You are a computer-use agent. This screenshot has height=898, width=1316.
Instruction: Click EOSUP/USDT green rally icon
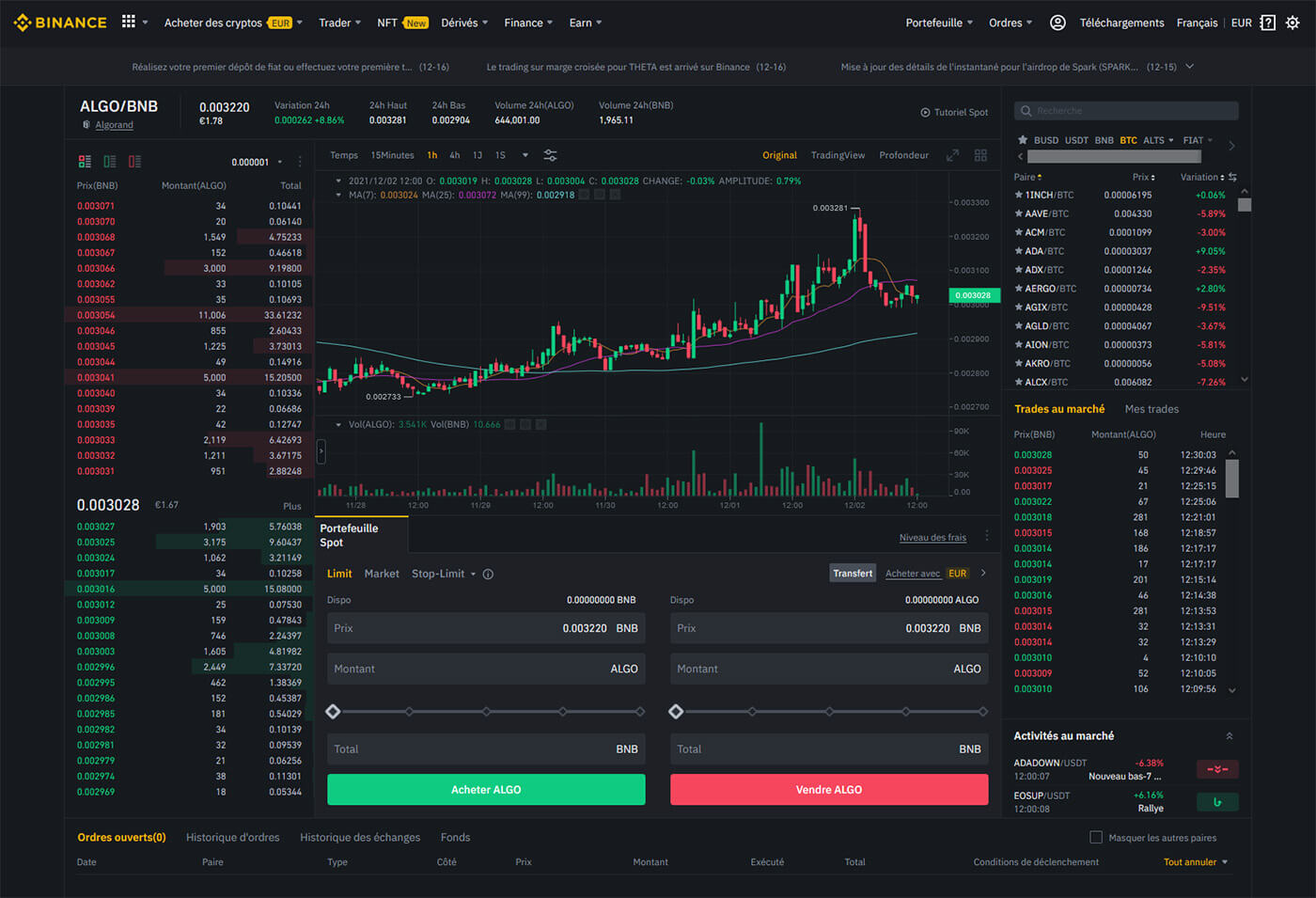click(x=1217, y=802)
